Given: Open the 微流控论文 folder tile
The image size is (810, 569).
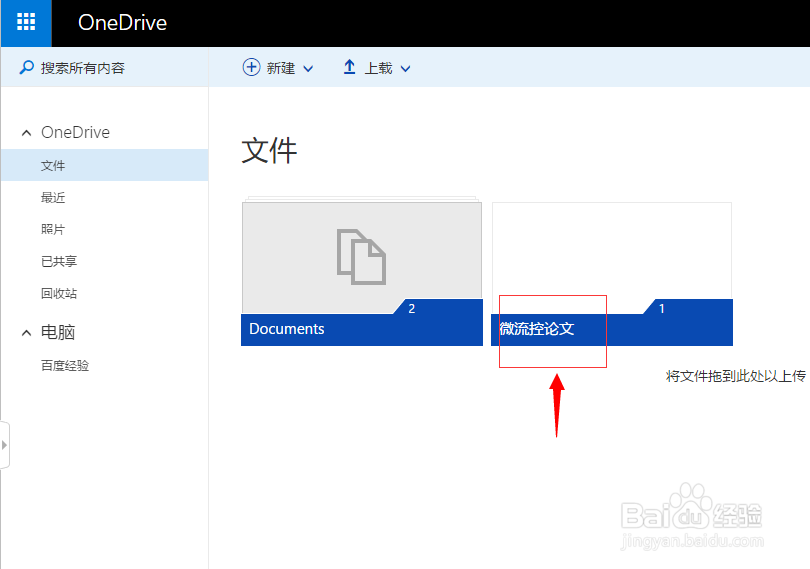Looking at the screenshot, I should (x=612, y=274).
